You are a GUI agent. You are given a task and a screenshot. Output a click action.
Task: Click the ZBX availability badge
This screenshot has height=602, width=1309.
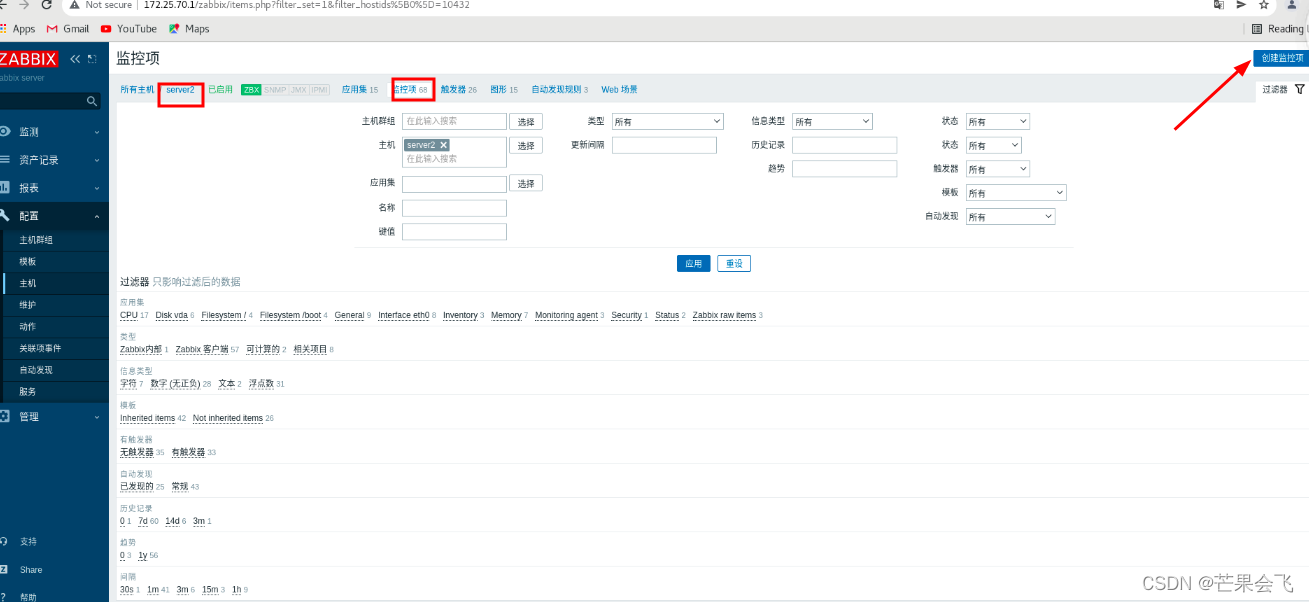tap(251, 90)
